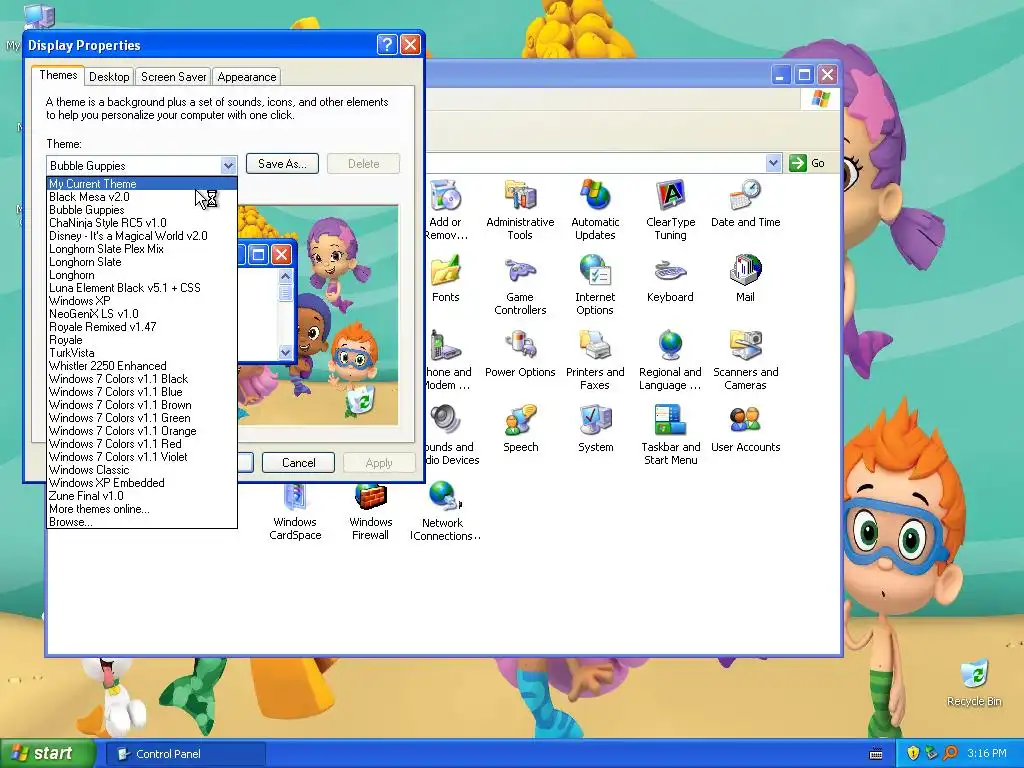Choose Bubble Guppies in theme list

coord(142,210)
